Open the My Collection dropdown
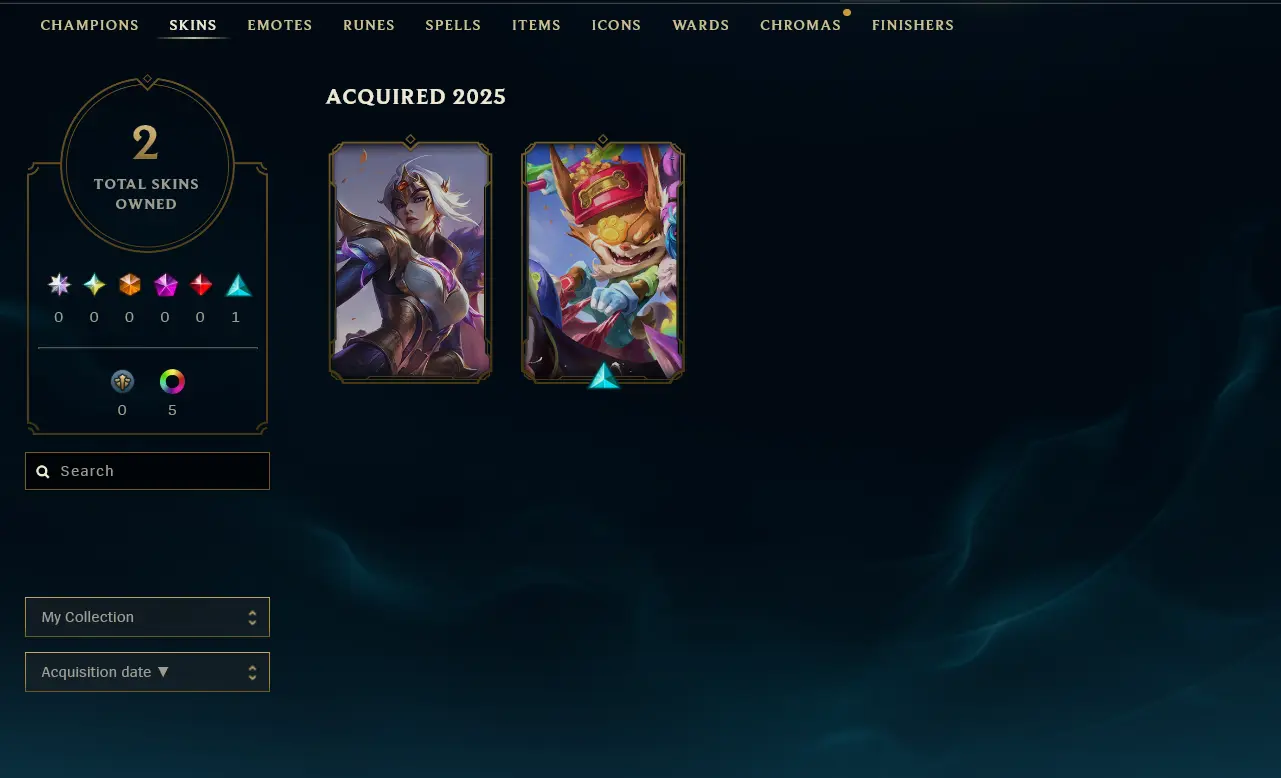The width and height of the screenshot is (1281, 778). point(147,617)
